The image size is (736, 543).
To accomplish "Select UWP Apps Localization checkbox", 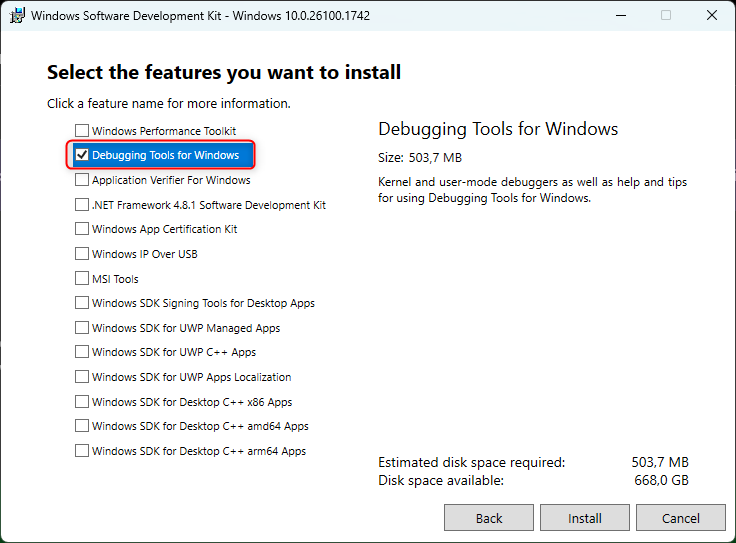I will point(82,376).
